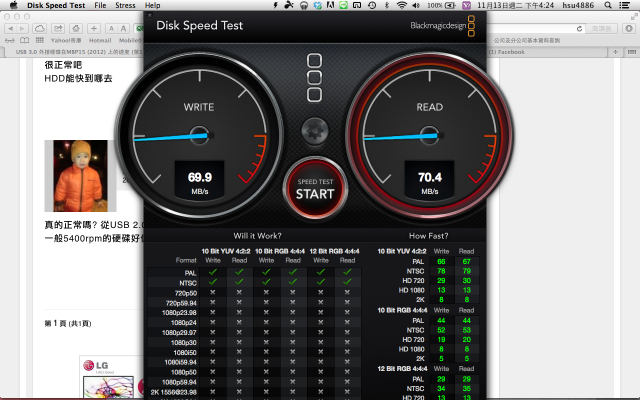Go back in the Safari window
Screen dimensions: 640x400
click(10, 29)
